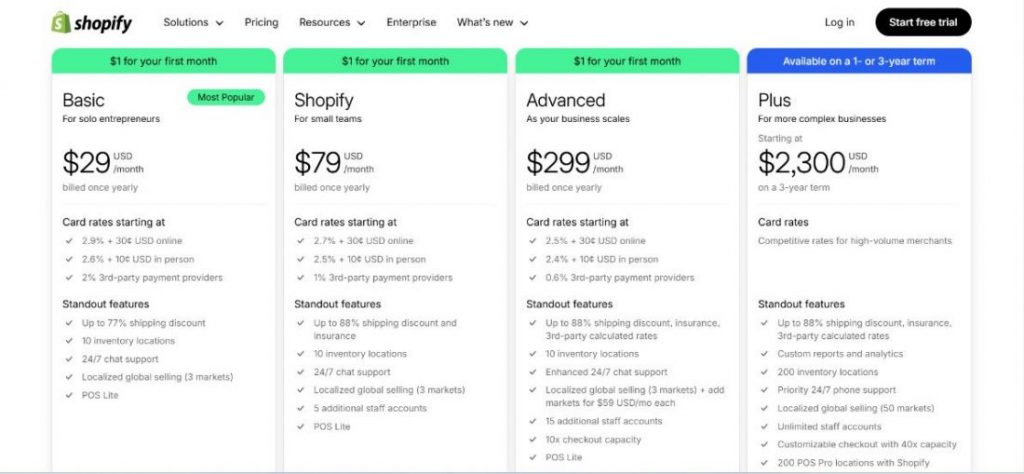Screen dimensions: 1024x474
Task: Click the Log in link
Action: [839, 22]
